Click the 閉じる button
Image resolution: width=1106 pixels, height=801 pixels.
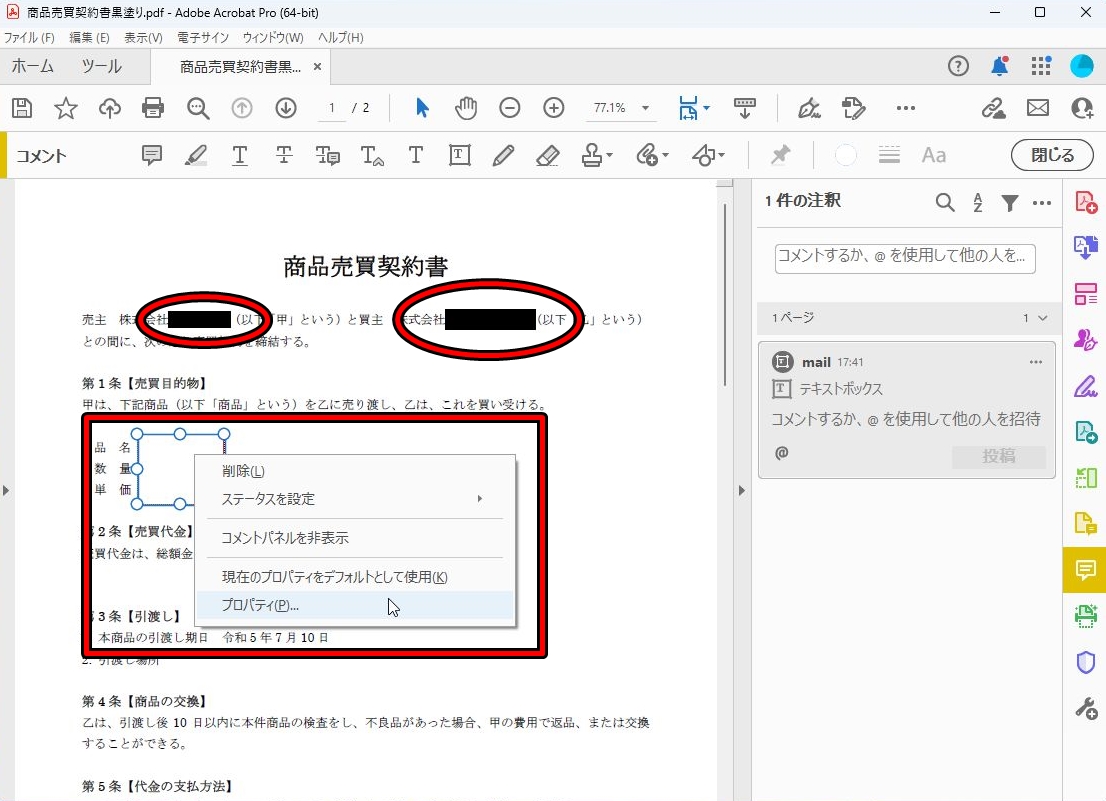1052,155
